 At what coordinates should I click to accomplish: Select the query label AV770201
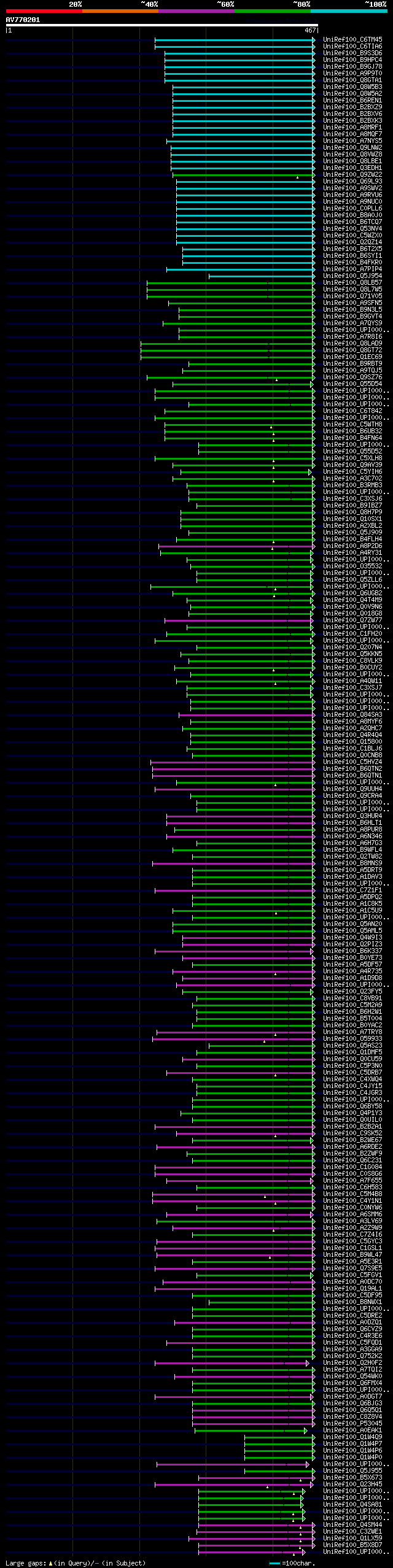click(23, 20)
